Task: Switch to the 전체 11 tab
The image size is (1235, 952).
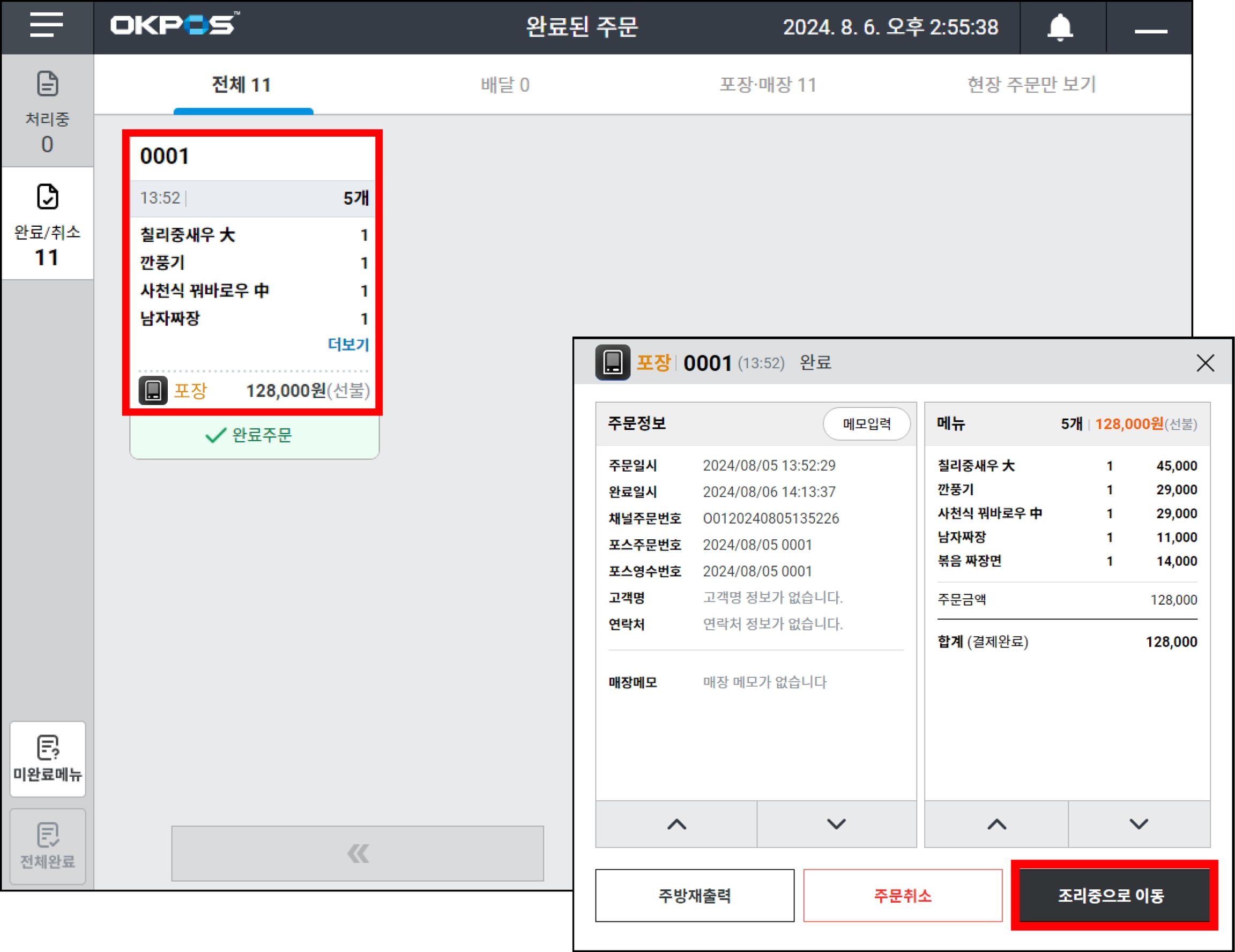Action: [x=242, y=85]
